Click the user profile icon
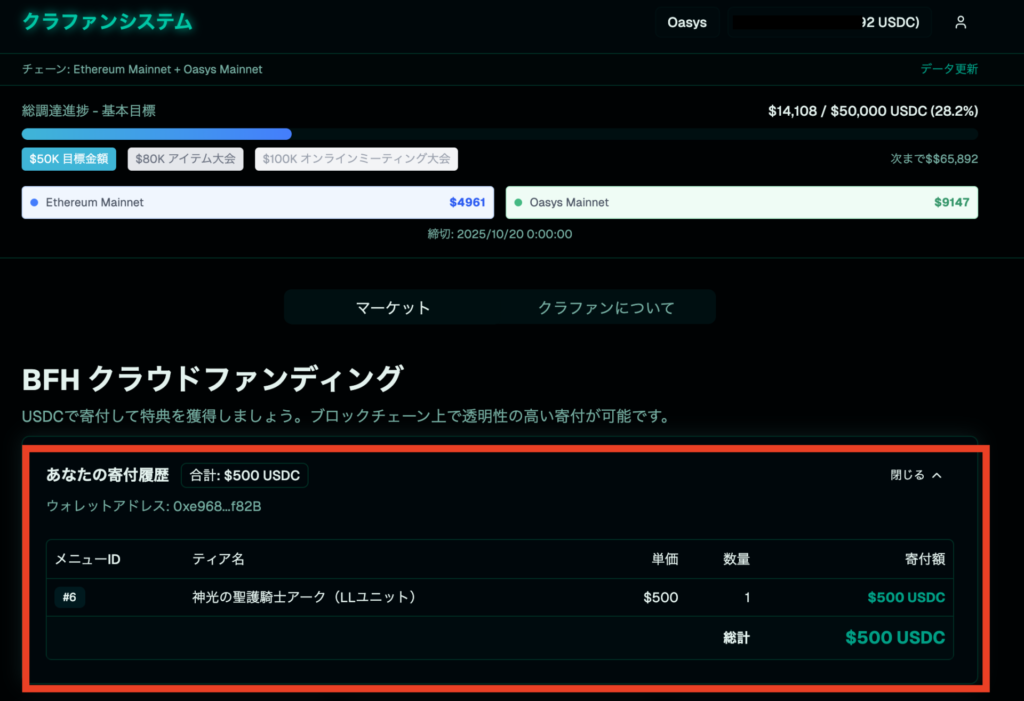 click(x=960, y=22)
